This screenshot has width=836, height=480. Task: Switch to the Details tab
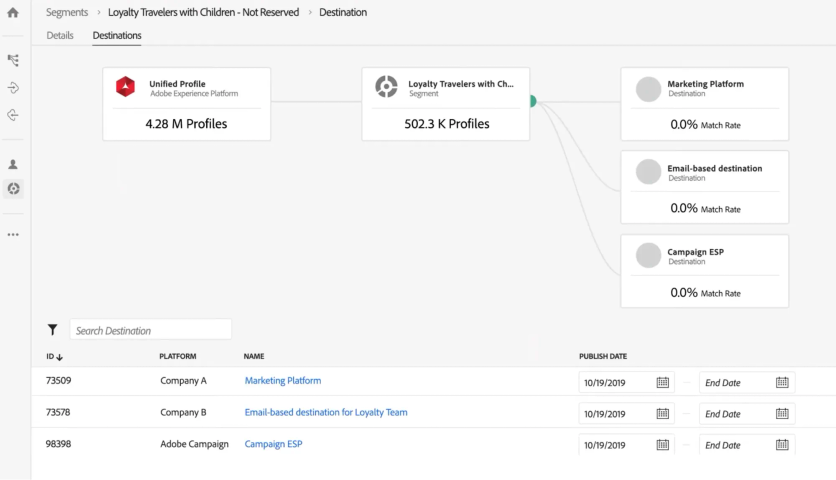(x=60, y=35)
